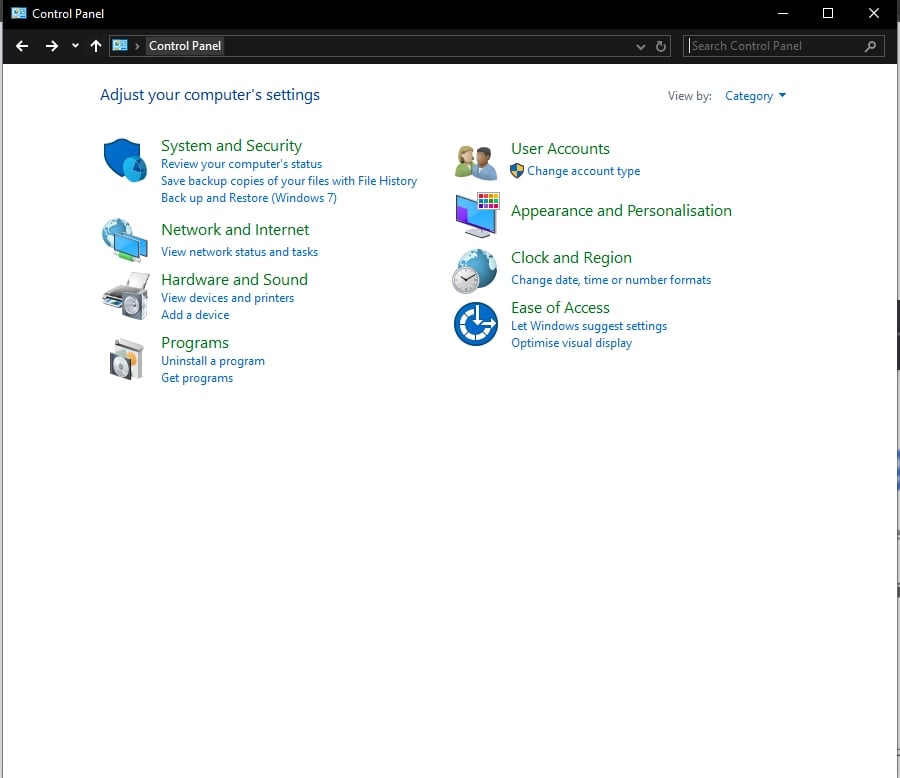Open Network and Internet globe icon
This screenshot has height=778, width=900.
click(125, 239)
